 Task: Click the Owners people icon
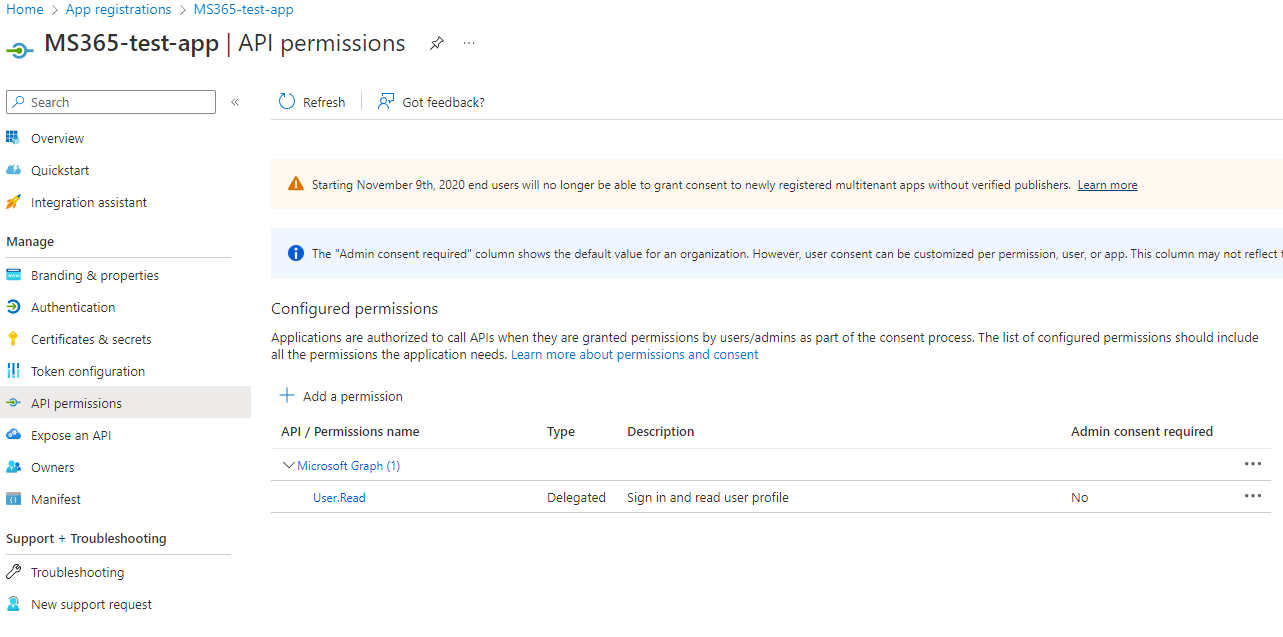(x=13, y=467)
